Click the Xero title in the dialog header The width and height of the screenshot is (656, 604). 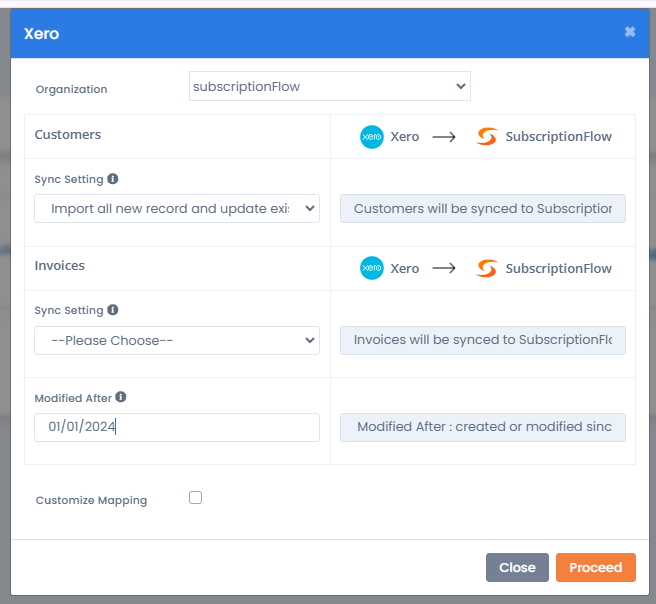click(41, 33)
